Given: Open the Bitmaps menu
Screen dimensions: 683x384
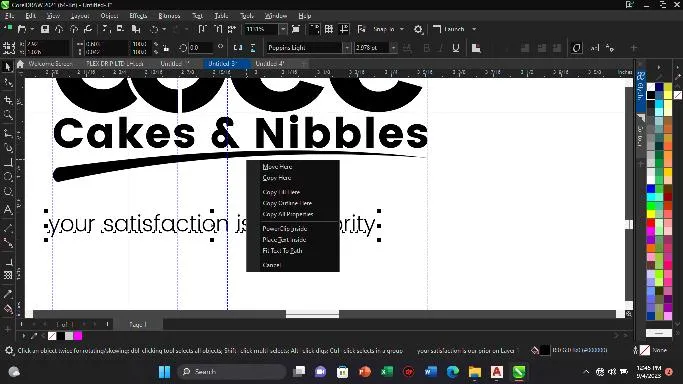Looking at the screenshot, I should point(169,16).
